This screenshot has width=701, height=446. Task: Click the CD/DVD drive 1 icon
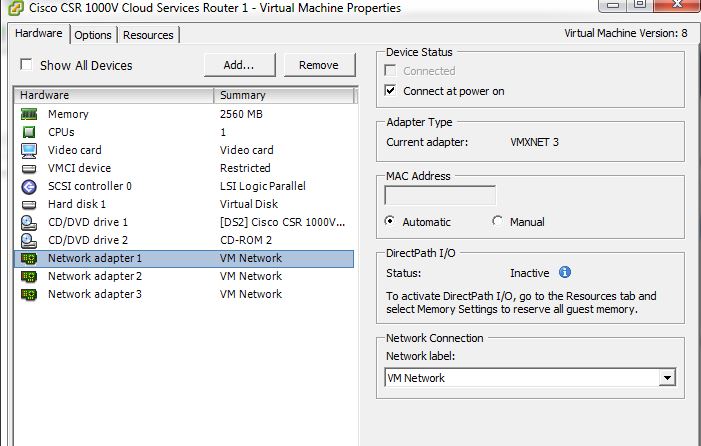(29, 223)
